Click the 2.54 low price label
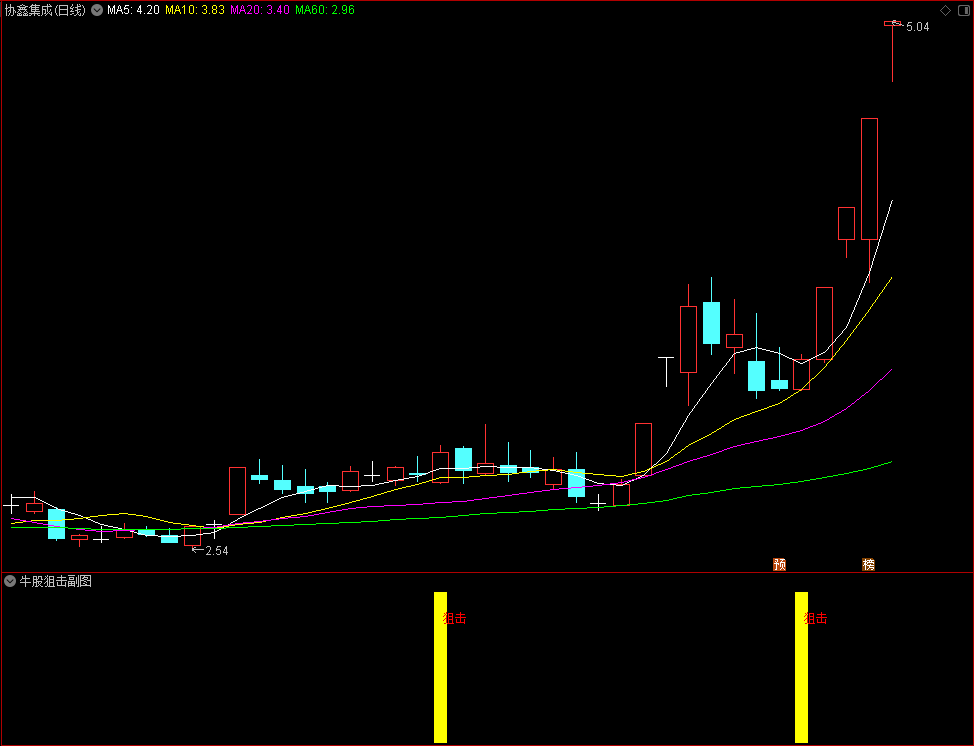 tap(217, 550)
